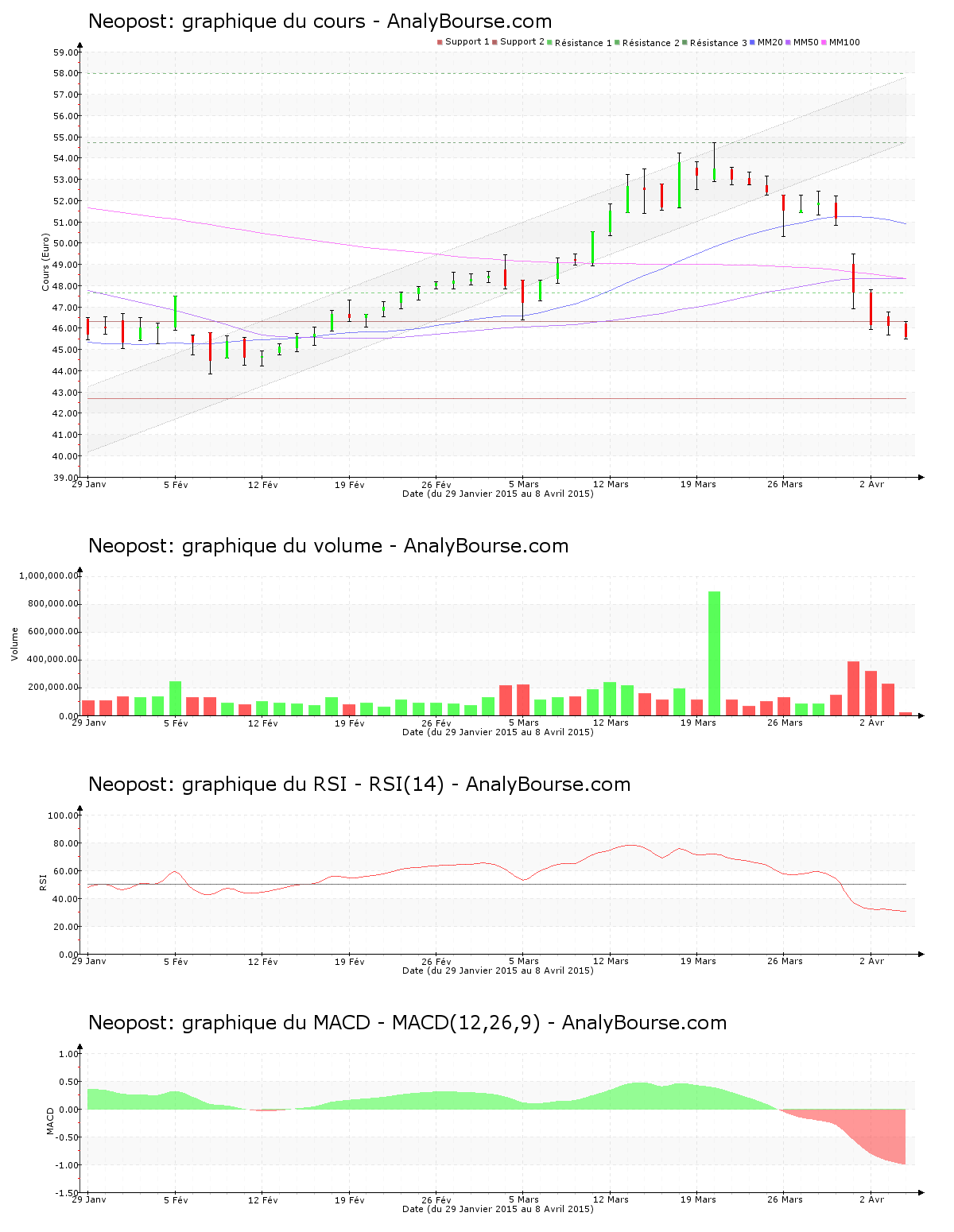Screen dimensions: 954x1232
Task: Select the 'MM50' legend label
Action: pyautogui.click(x=805, y=42)
